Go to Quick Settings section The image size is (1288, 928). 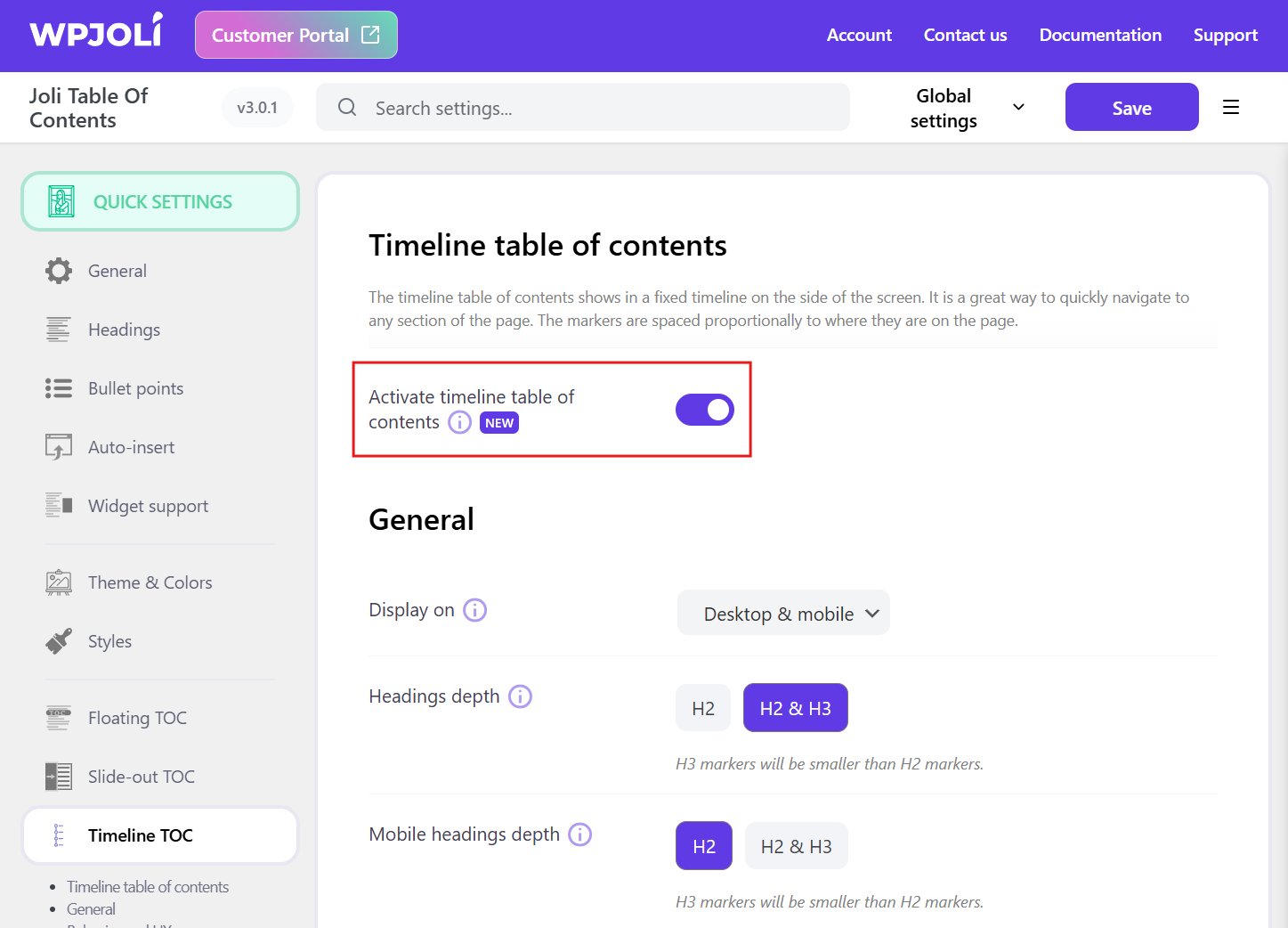click(x=160, y=202)
